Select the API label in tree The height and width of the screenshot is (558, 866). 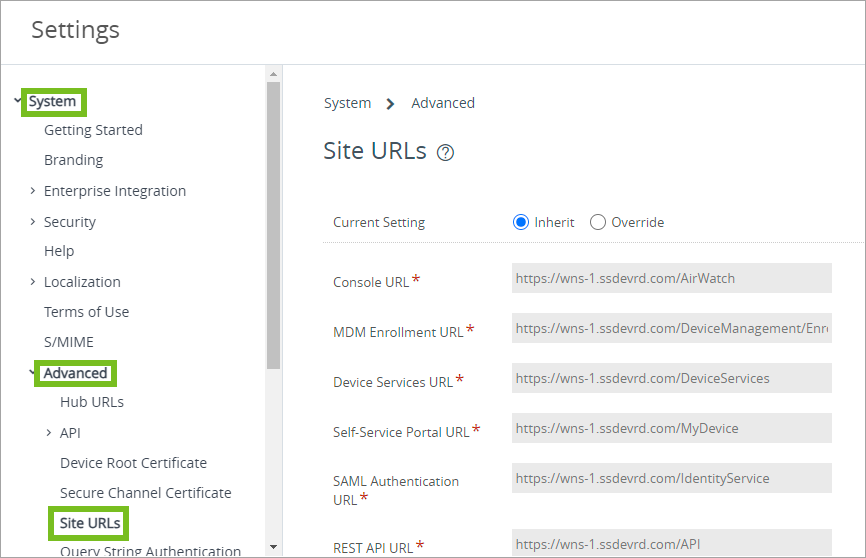70,433
